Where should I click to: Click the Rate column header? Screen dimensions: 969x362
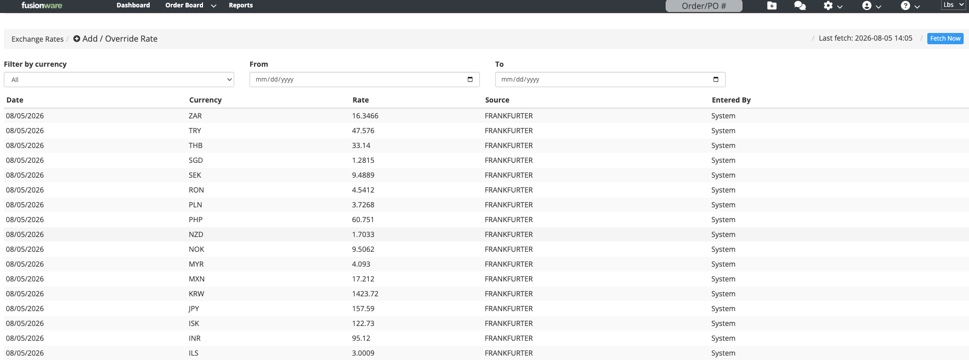(360, 100)
